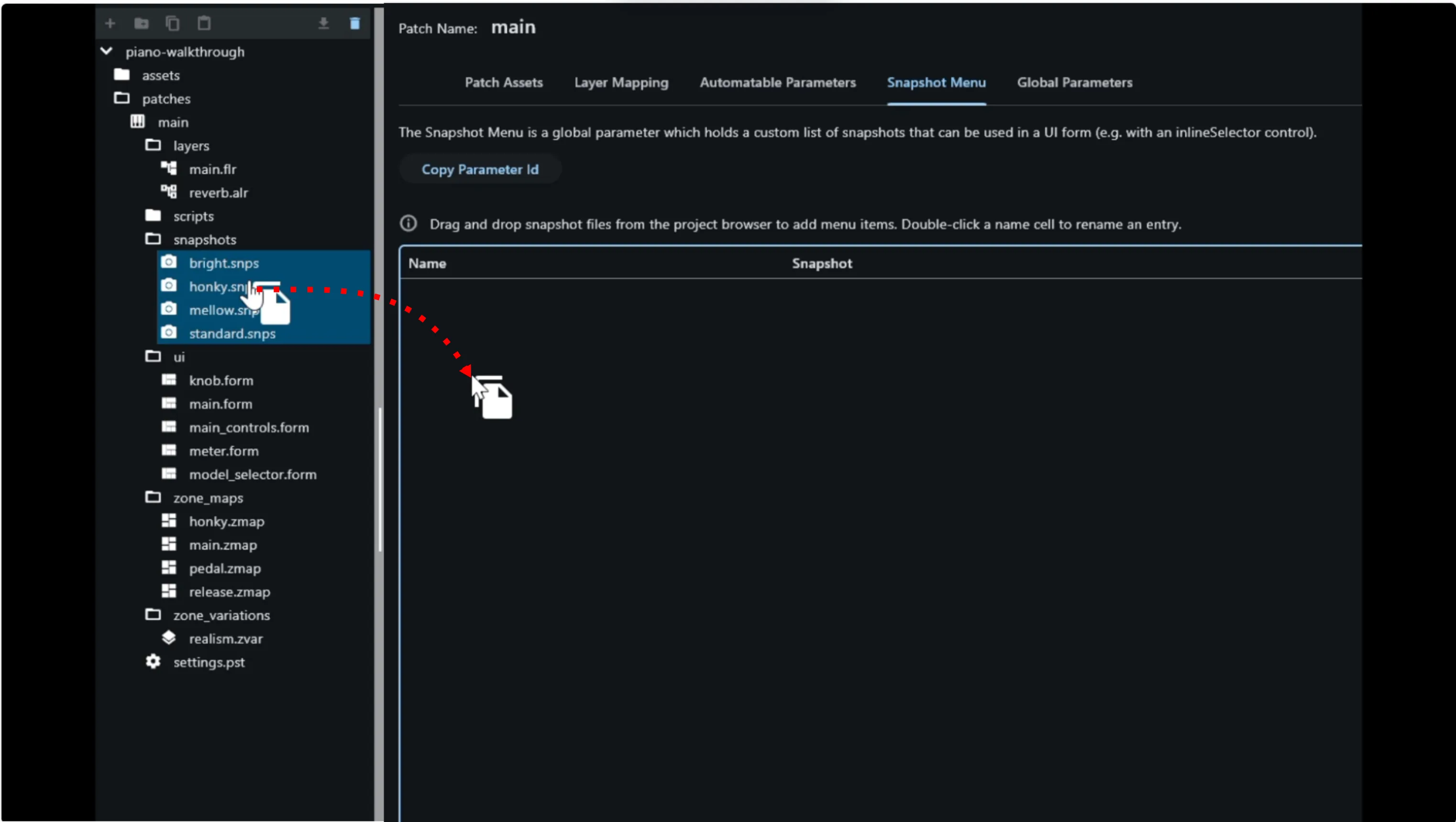The image size is (1456, 822).
Task: Collapse the piano-walkthrough project root
Action: [106, 52]
